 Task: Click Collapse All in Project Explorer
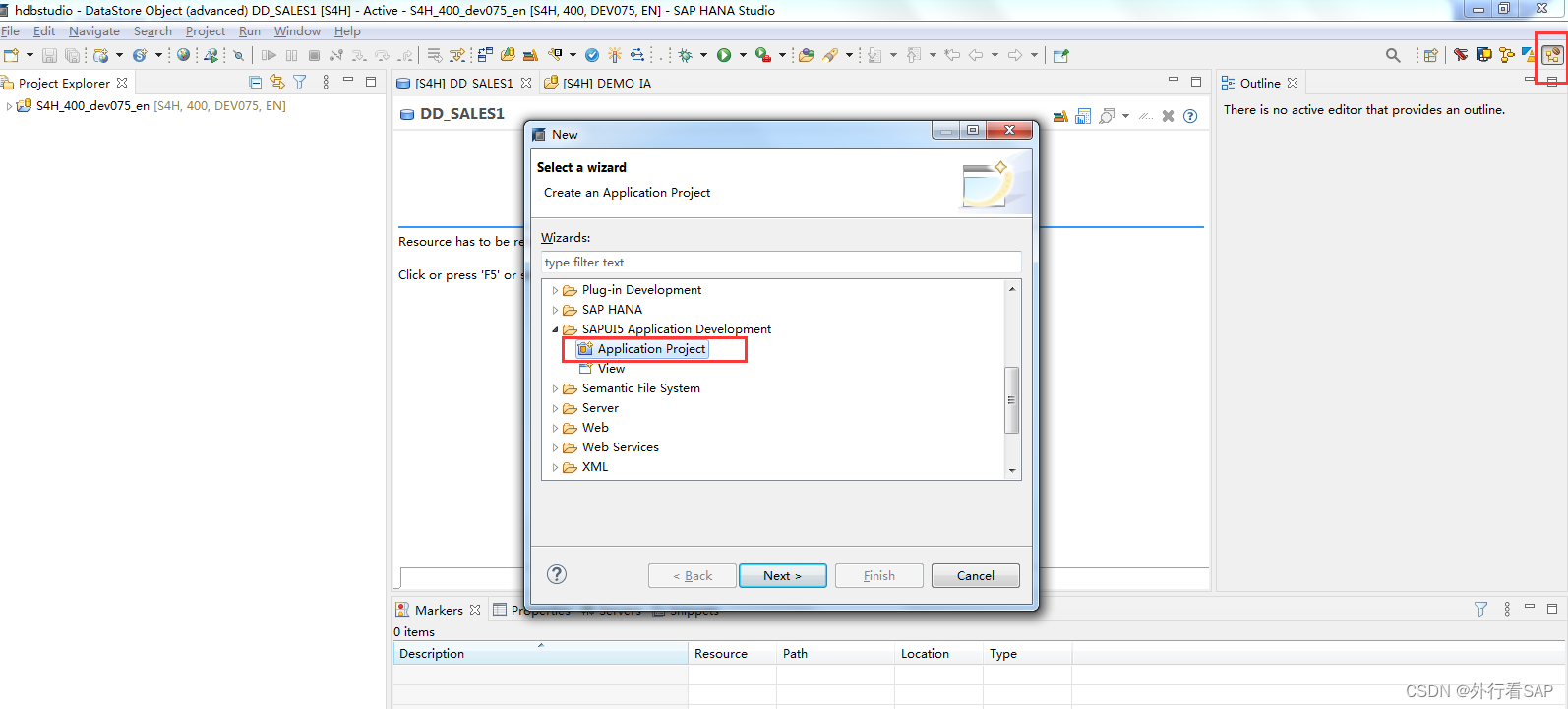click(256, 83)
